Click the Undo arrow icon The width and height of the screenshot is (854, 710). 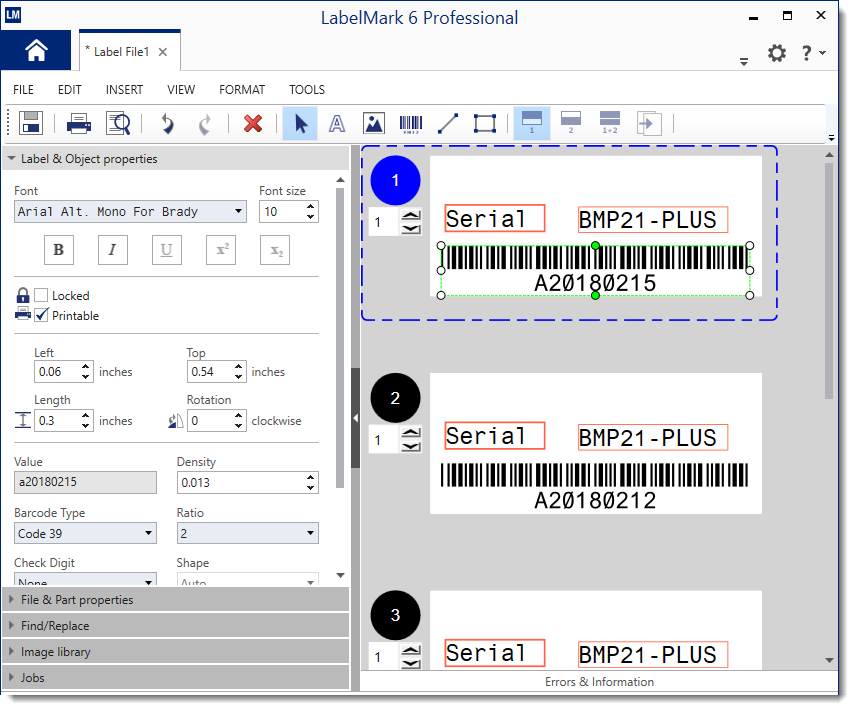click(167, 123)
